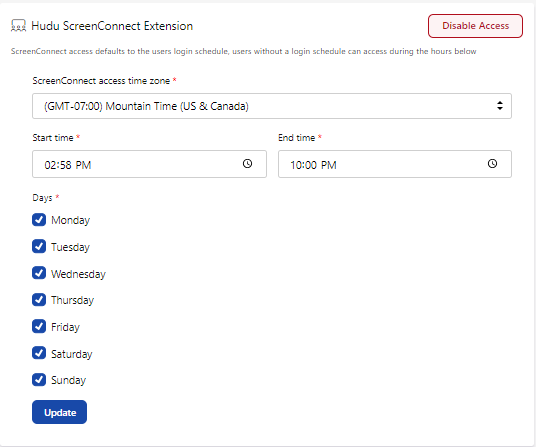Click the Update button

pyautogui.click(x=59, y=412)
